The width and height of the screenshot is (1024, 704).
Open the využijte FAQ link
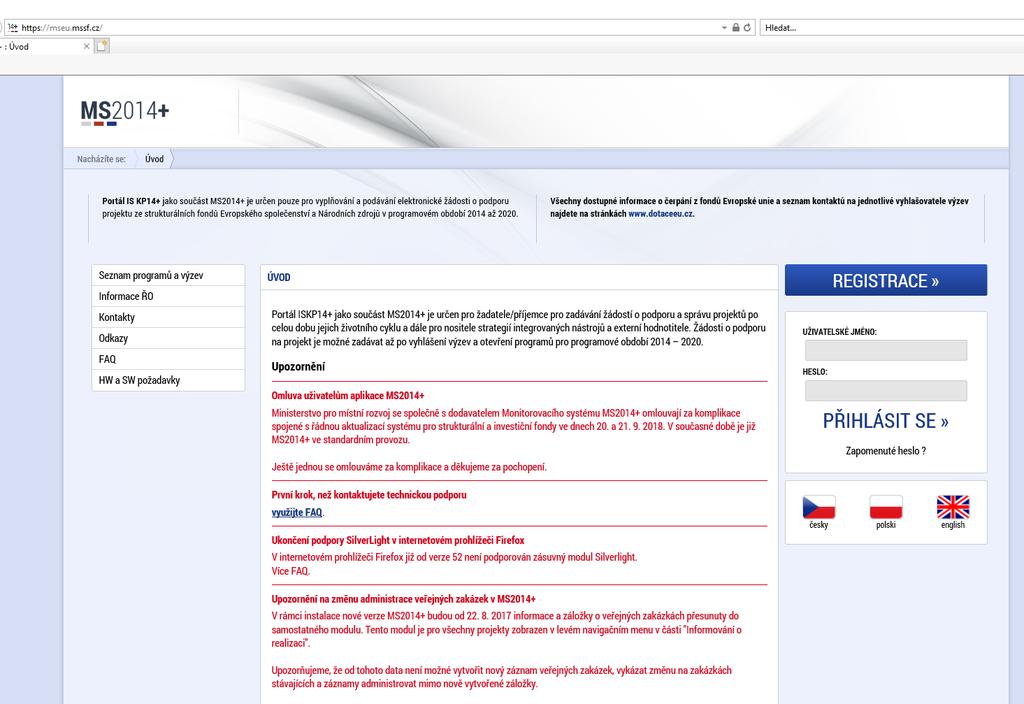297,513
